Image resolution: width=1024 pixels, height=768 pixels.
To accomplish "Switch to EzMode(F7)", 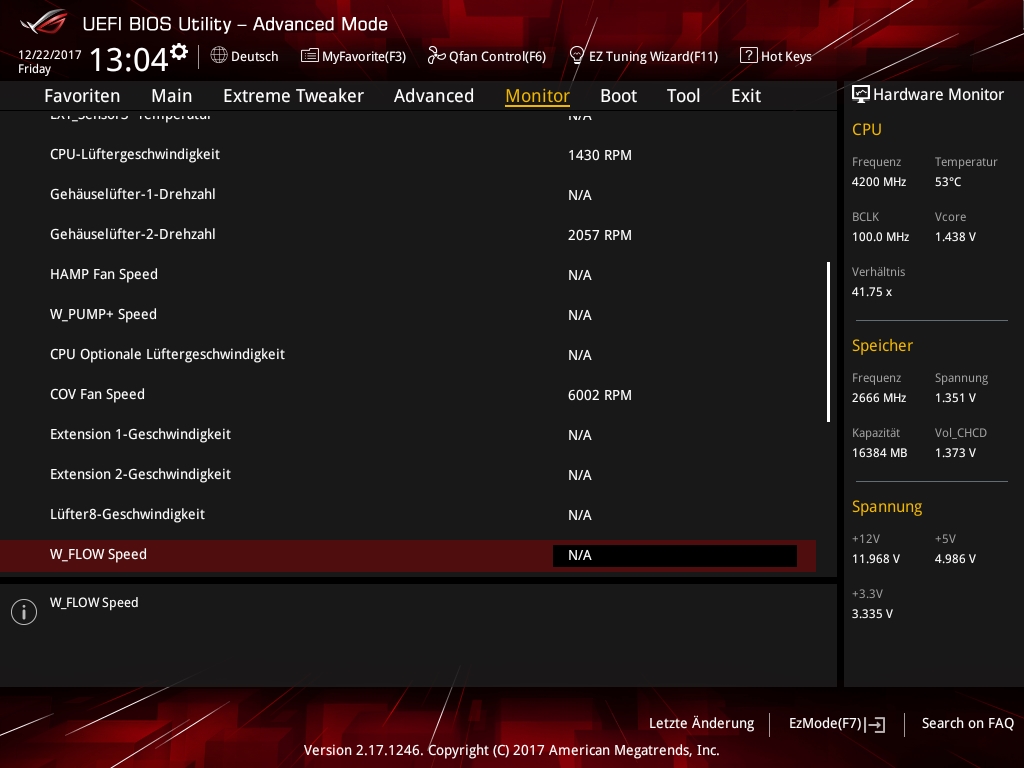I will (836, 723).
